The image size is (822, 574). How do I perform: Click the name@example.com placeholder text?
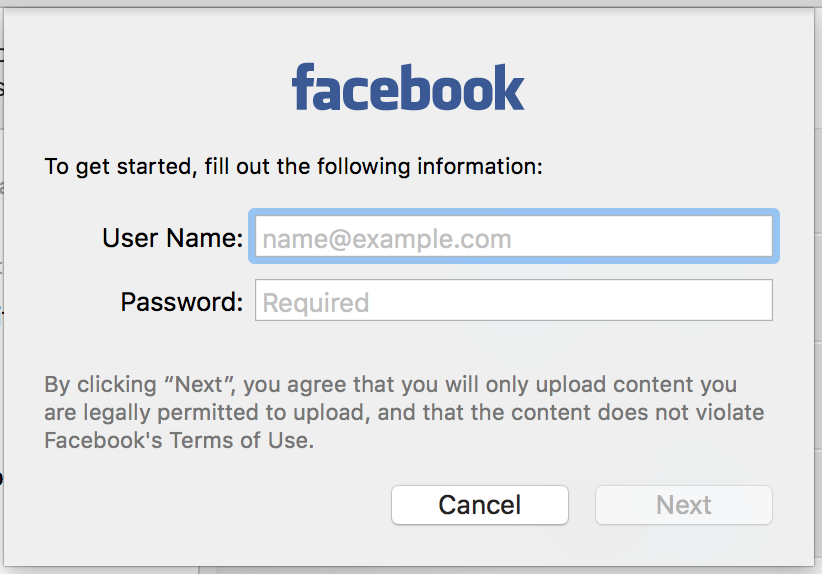click(x=387, y=239)
